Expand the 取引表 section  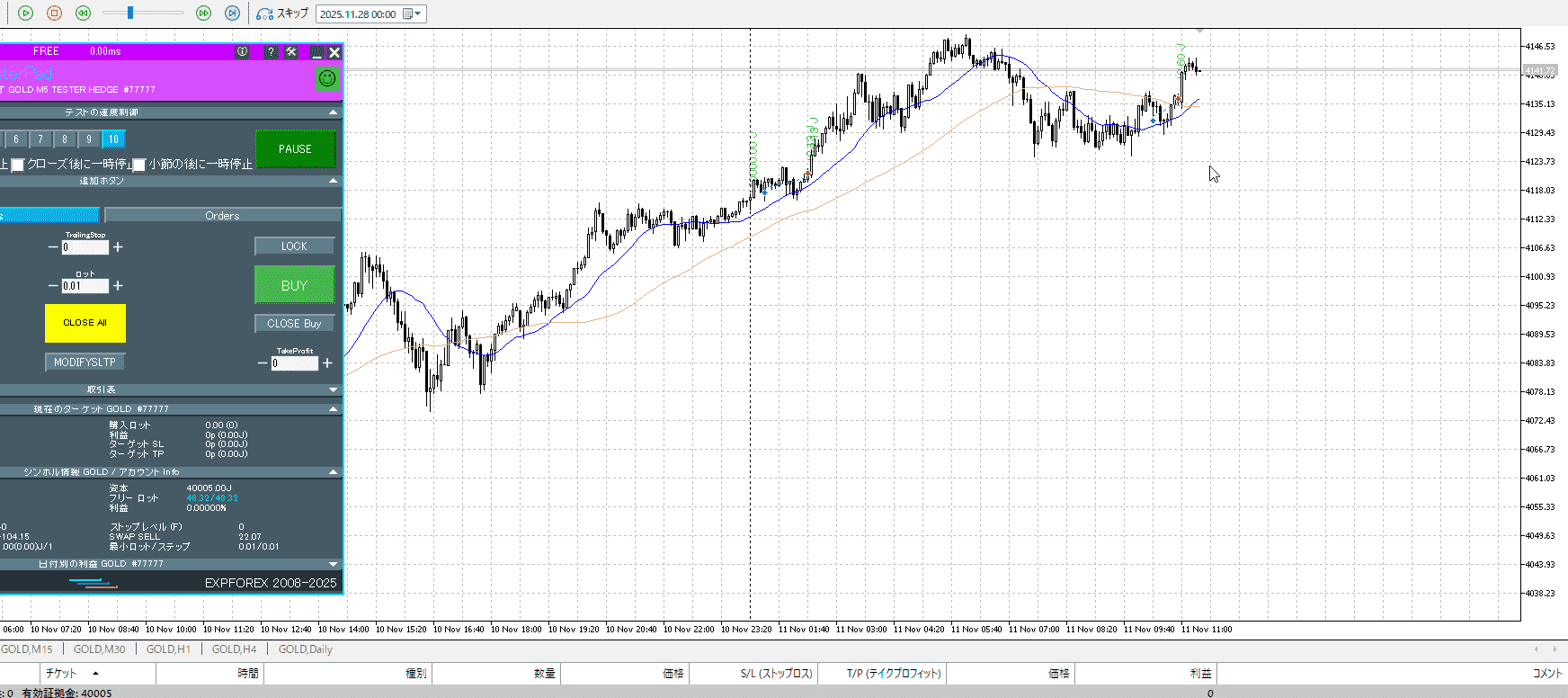click(334, 389)
